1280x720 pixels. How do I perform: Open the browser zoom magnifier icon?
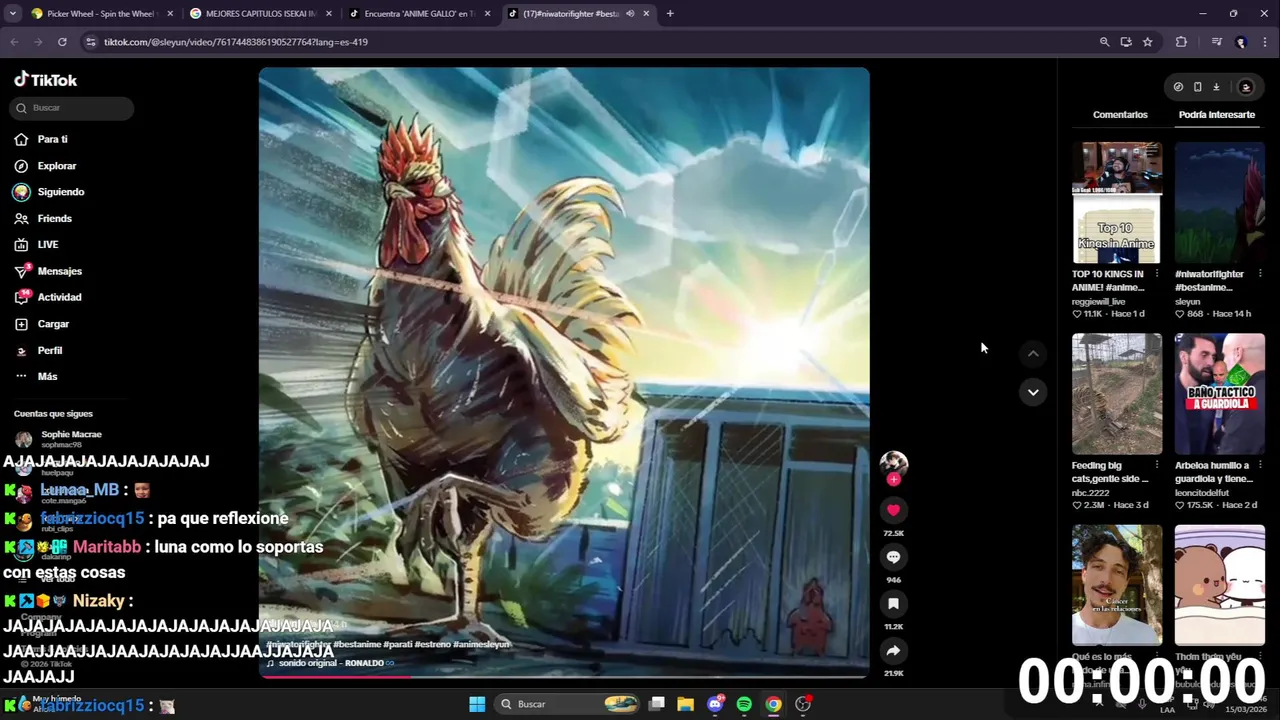tap(1104, 42)
